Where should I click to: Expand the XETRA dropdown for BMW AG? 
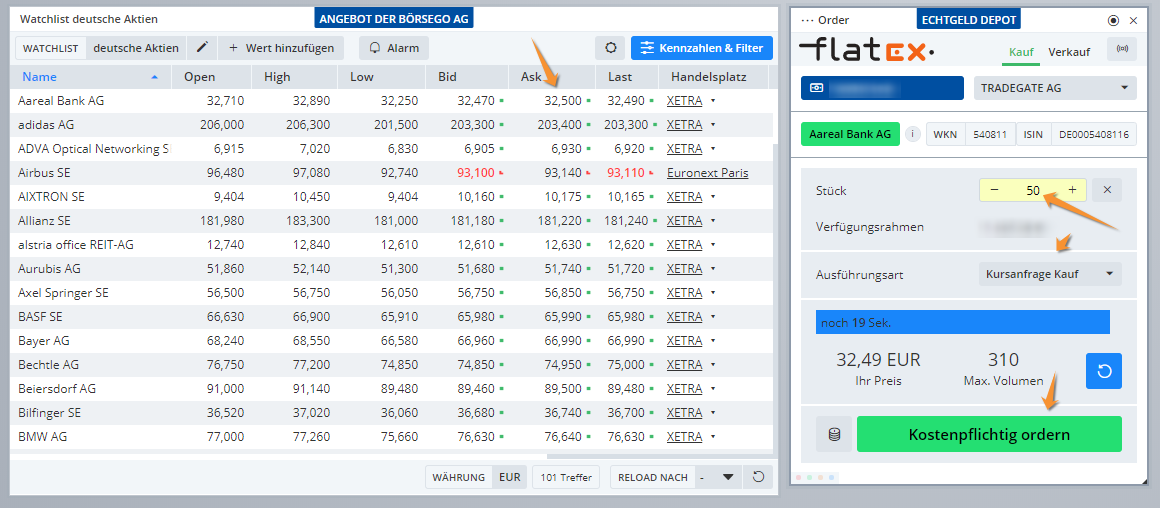(713, 436)
